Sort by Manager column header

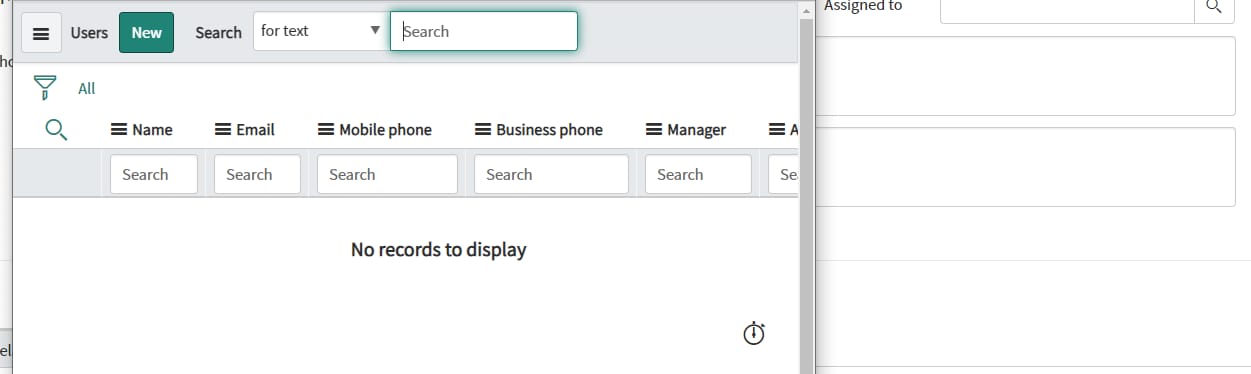tap(697, 130)
